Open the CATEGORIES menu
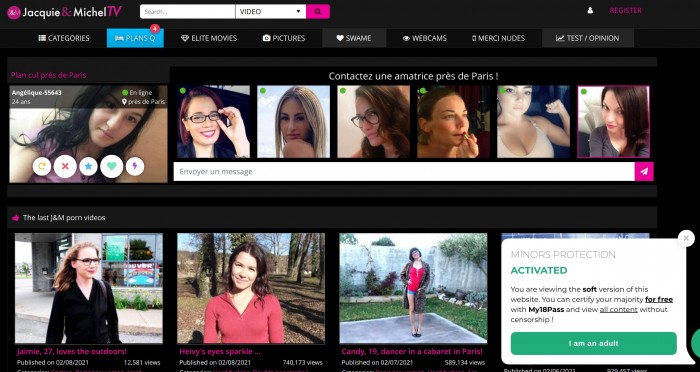The image size is (700, 372). click(x=64, y=38)
